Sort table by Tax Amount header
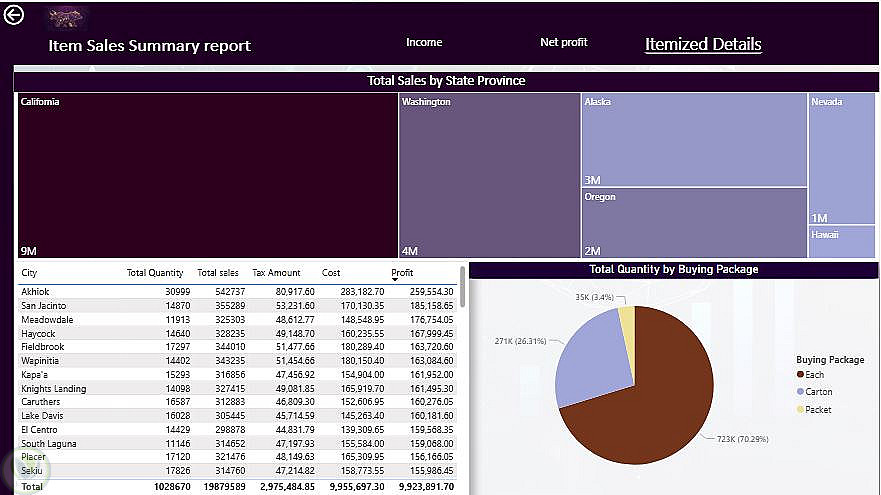Image resolution: width=881 pixels, height=495 pixels. click(276, 273)
